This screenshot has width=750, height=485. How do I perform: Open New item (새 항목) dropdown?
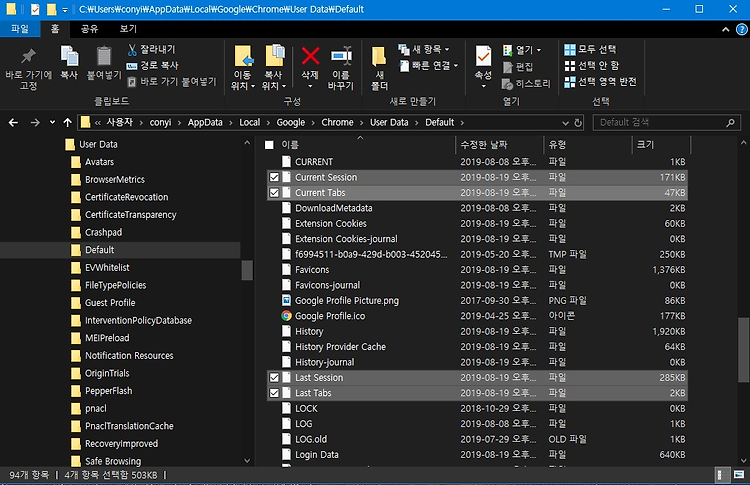click(x=424, y=49)
